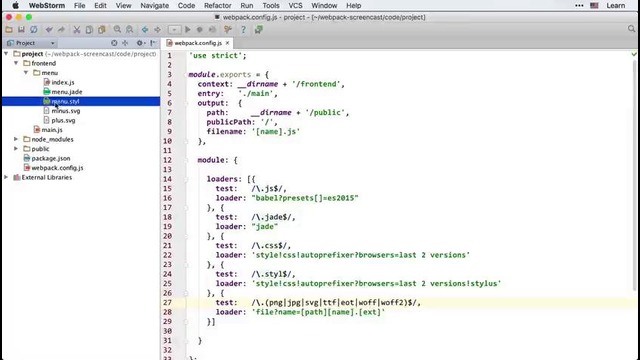
Task: Click the Cut scissors icon
Action: pos(77,30)
